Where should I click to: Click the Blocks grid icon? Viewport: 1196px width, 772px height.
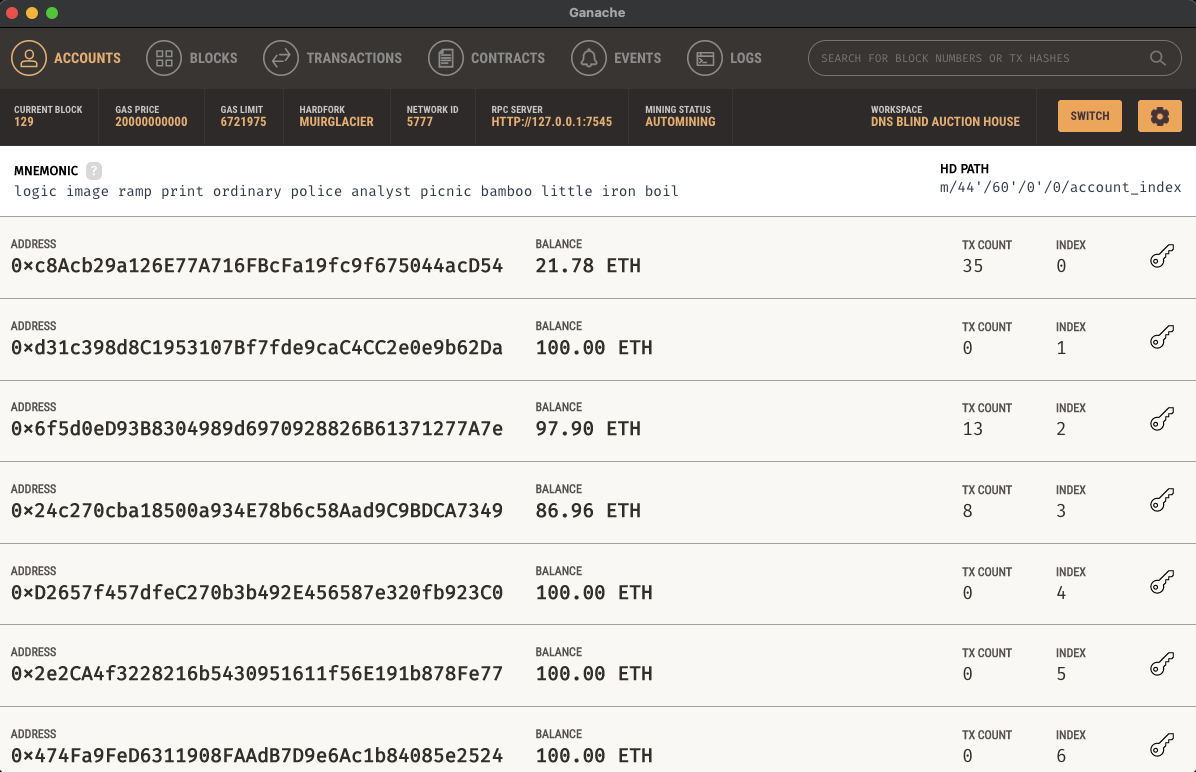click(x=164, y=58)
